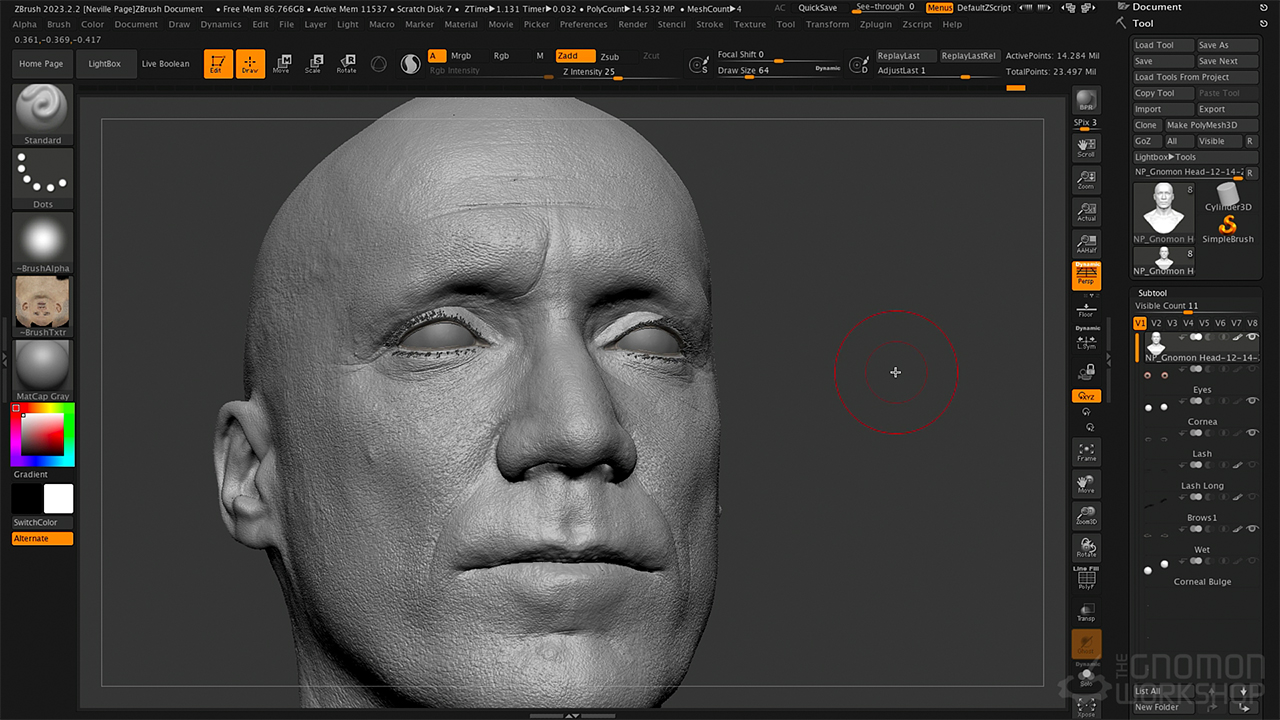Toggle the PolyF line fill display
The image size is (1280, 720).
[x=1086, y=579]
